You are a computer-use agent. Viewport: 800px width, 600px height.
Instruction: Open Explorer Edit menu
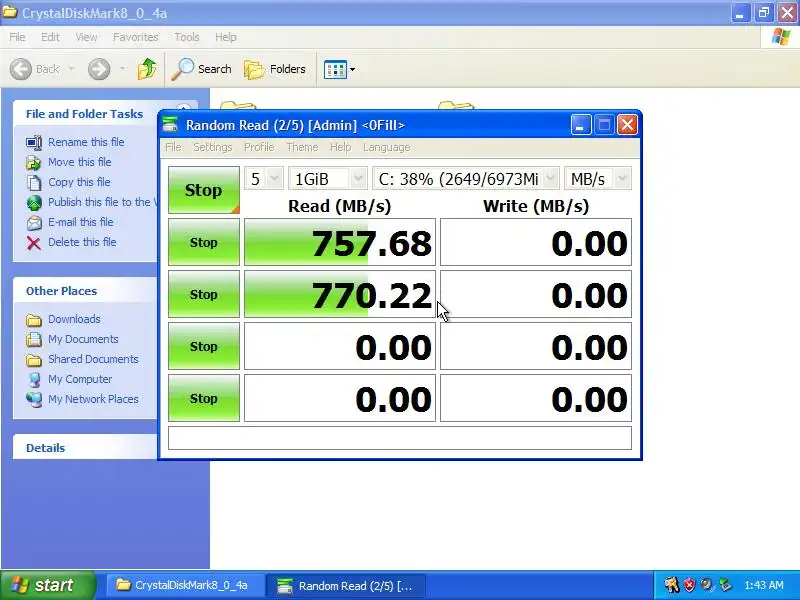(x=50, y=37)
